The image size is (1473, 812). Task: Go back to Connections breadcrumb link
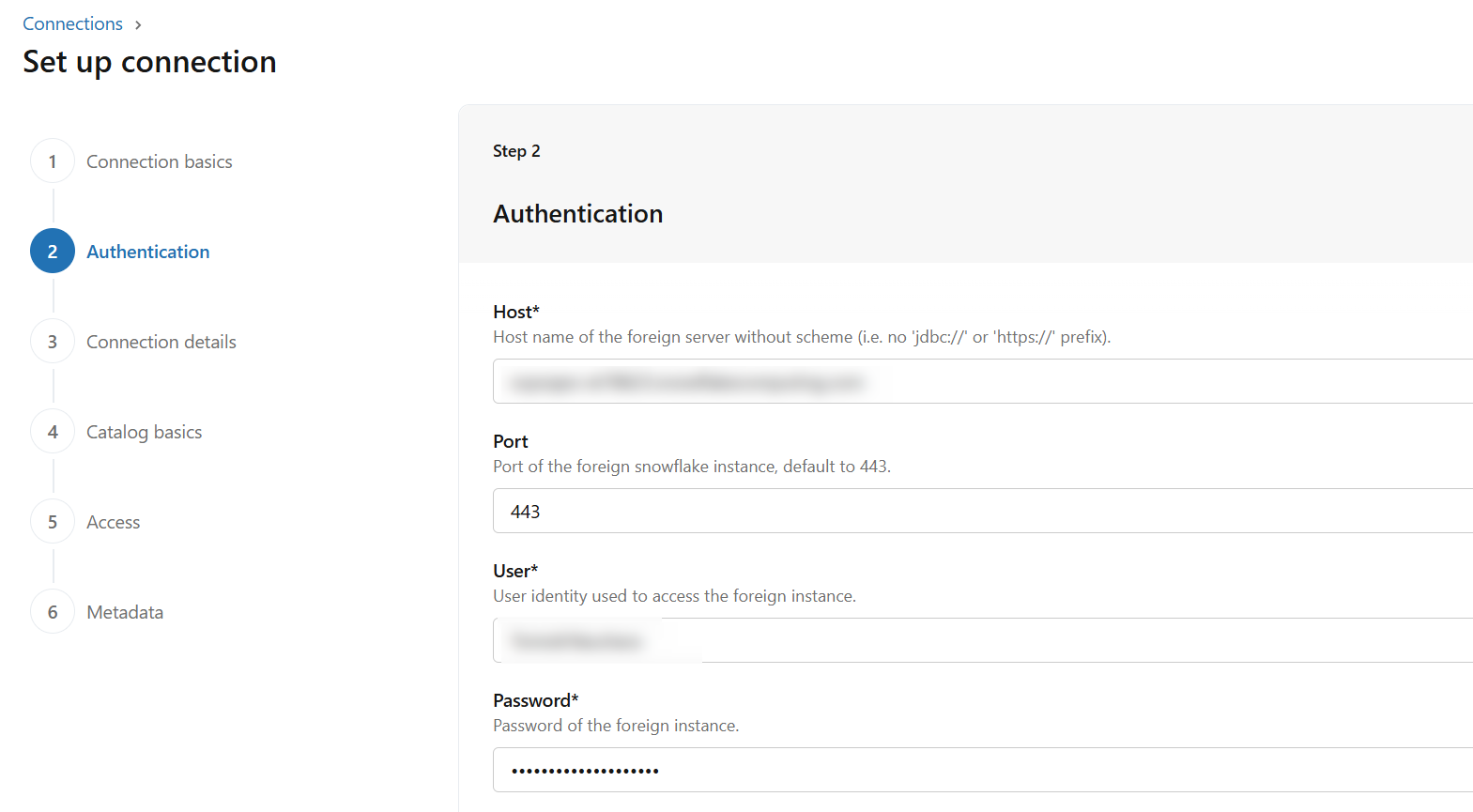tap(72, 23)
